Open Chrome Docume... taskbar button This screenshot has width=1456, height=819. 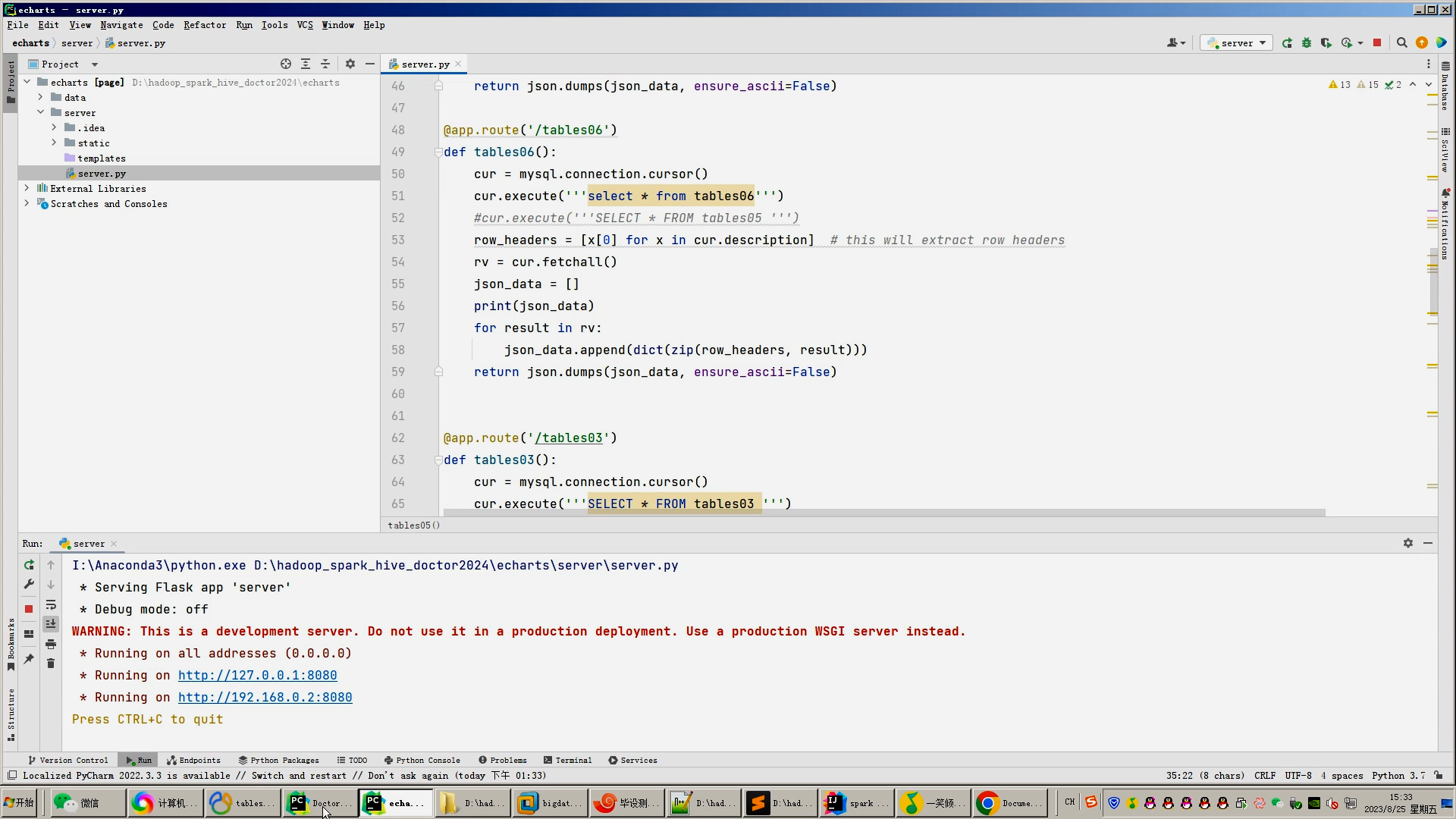coord(1009,803)
